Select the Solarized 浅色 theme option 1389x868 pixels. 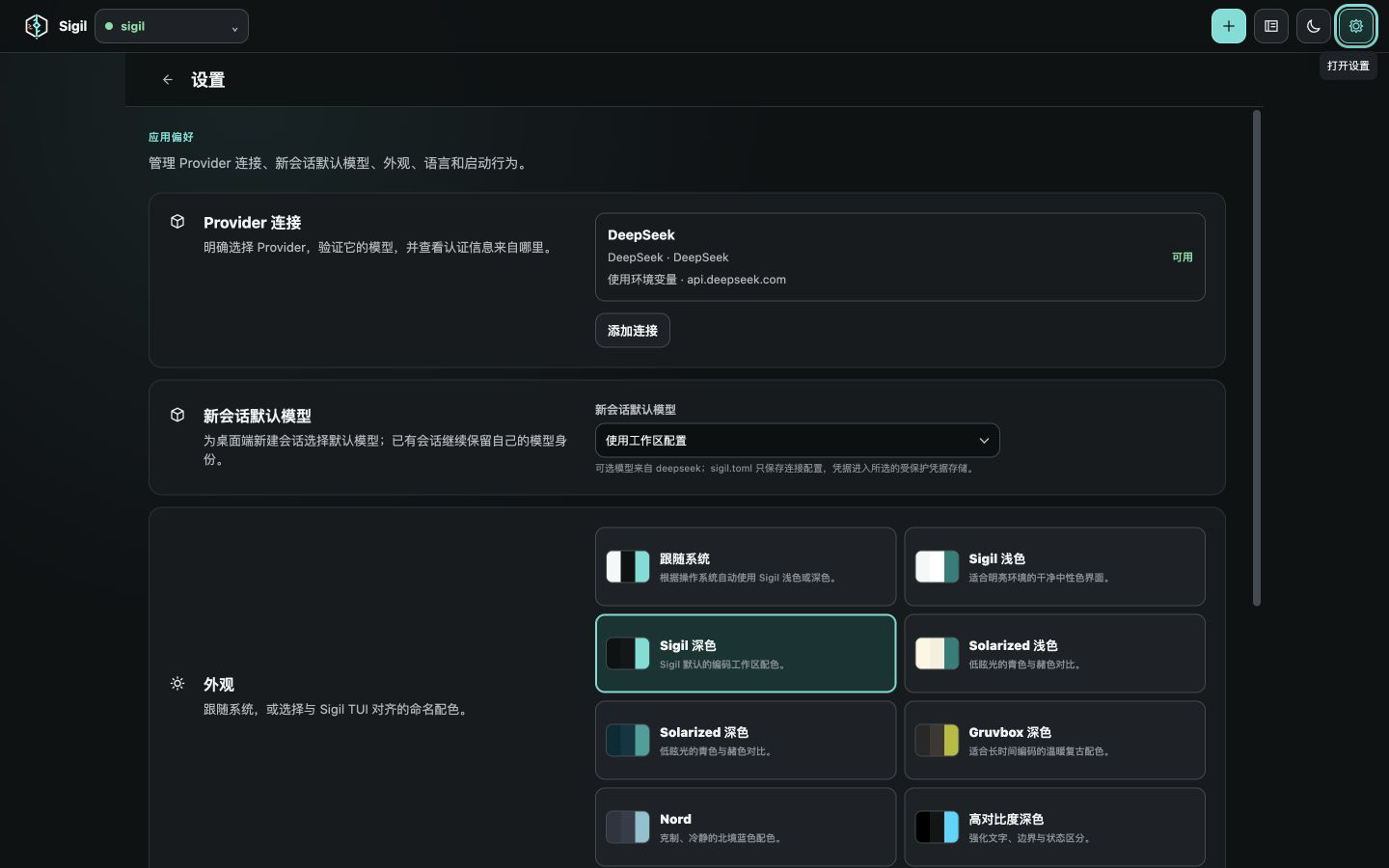coord(1054,653)
